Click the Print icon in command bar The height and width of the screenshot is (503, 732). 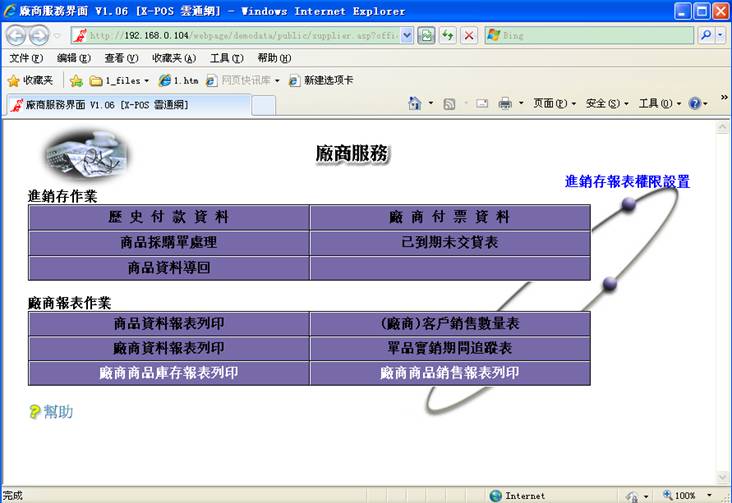[506, 103]
